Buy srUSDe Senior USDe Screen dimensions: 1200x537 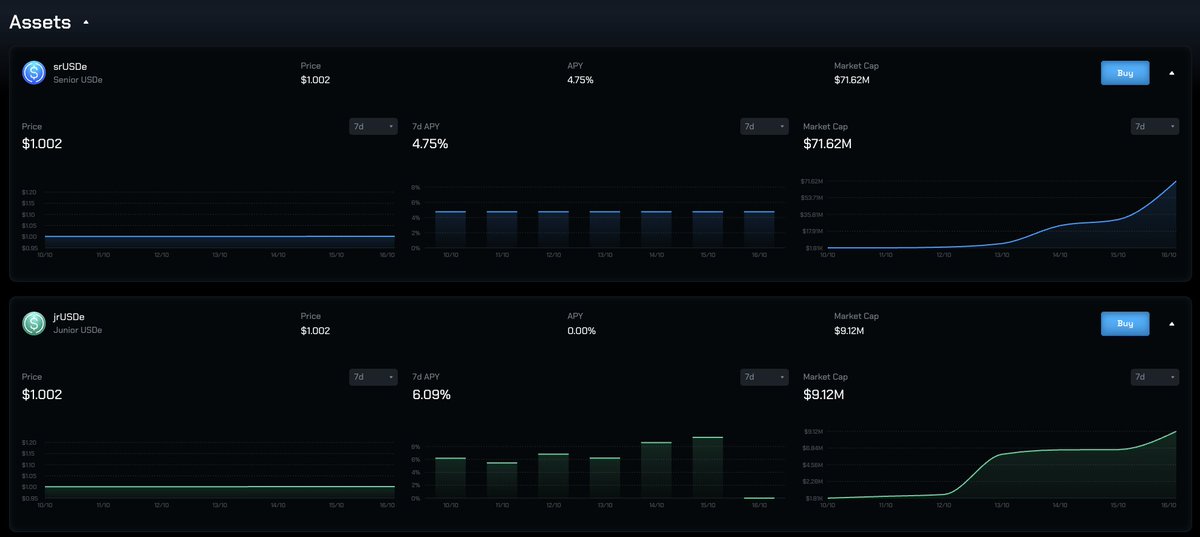[x=1124, y=73]
